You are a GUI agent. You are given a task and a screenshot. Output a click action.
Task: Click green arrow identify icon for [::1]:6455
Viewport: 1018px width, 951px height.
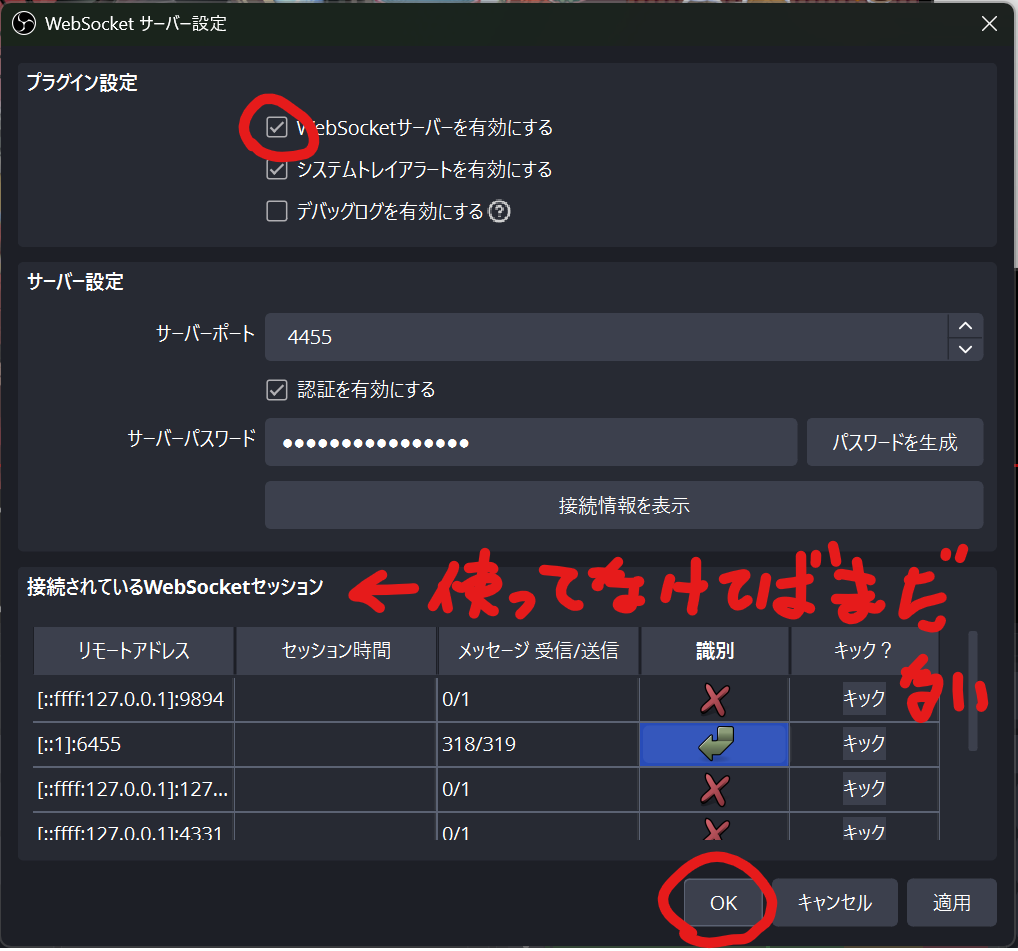(x=715, y=744)
